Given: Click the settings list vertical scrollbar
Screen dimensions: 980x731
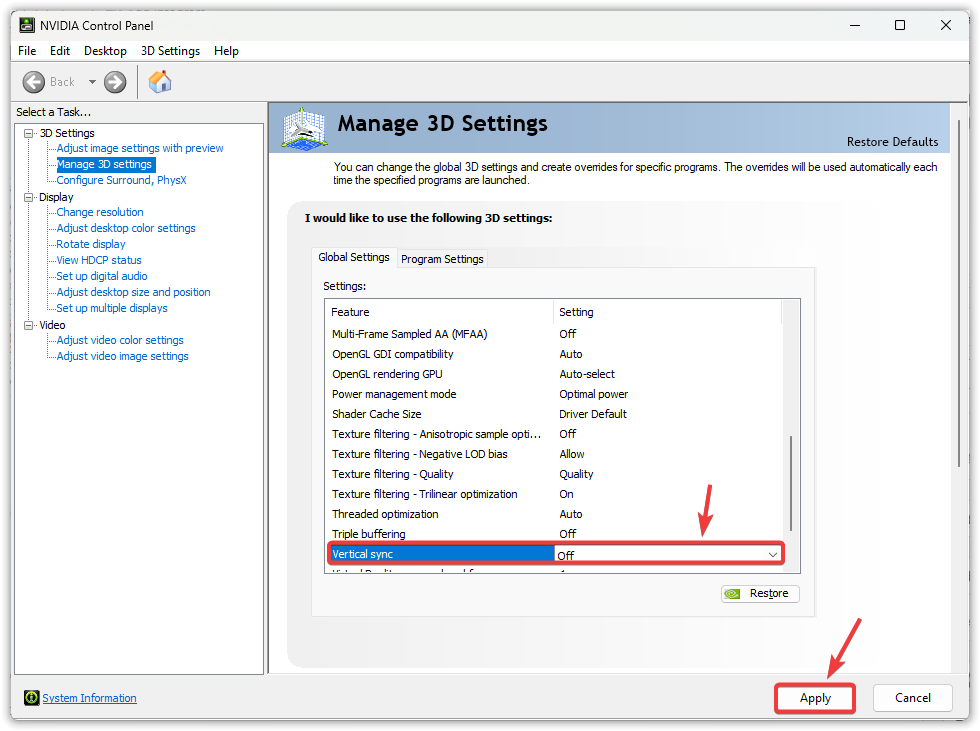Looking at the screenshot, I should 790,482.
